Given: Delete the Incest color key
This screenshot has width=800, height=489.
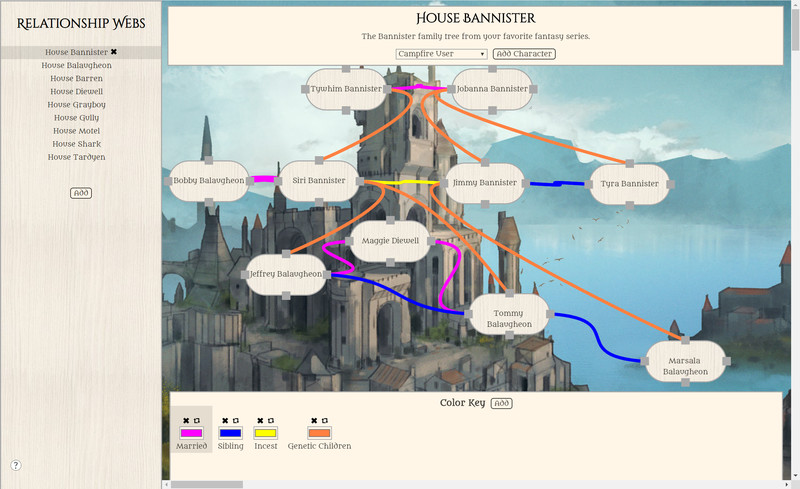Looking at the screenshot, I should pyautogui.click(x=260, y=421).
